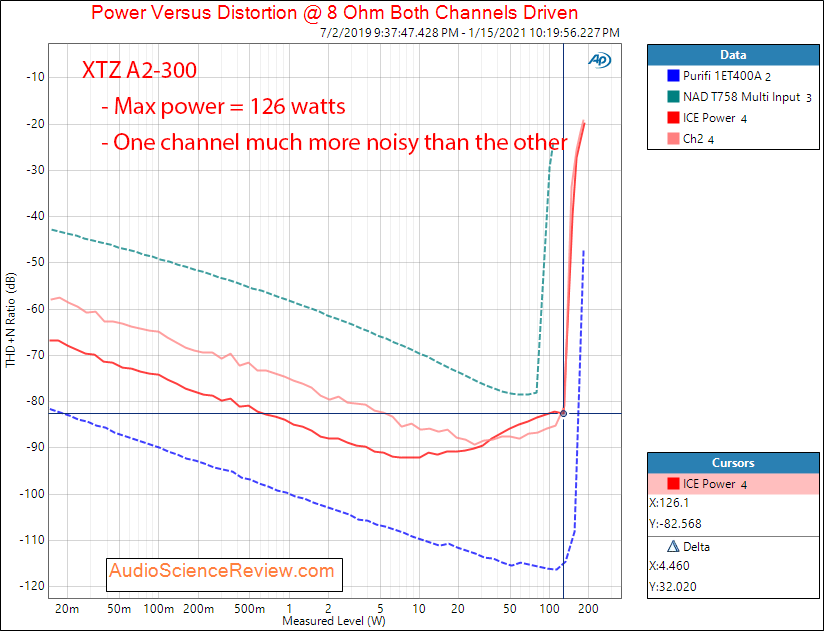824x631 pixels.
Task: Click the -120 tick on the Y axis
Action: (32, 586)
